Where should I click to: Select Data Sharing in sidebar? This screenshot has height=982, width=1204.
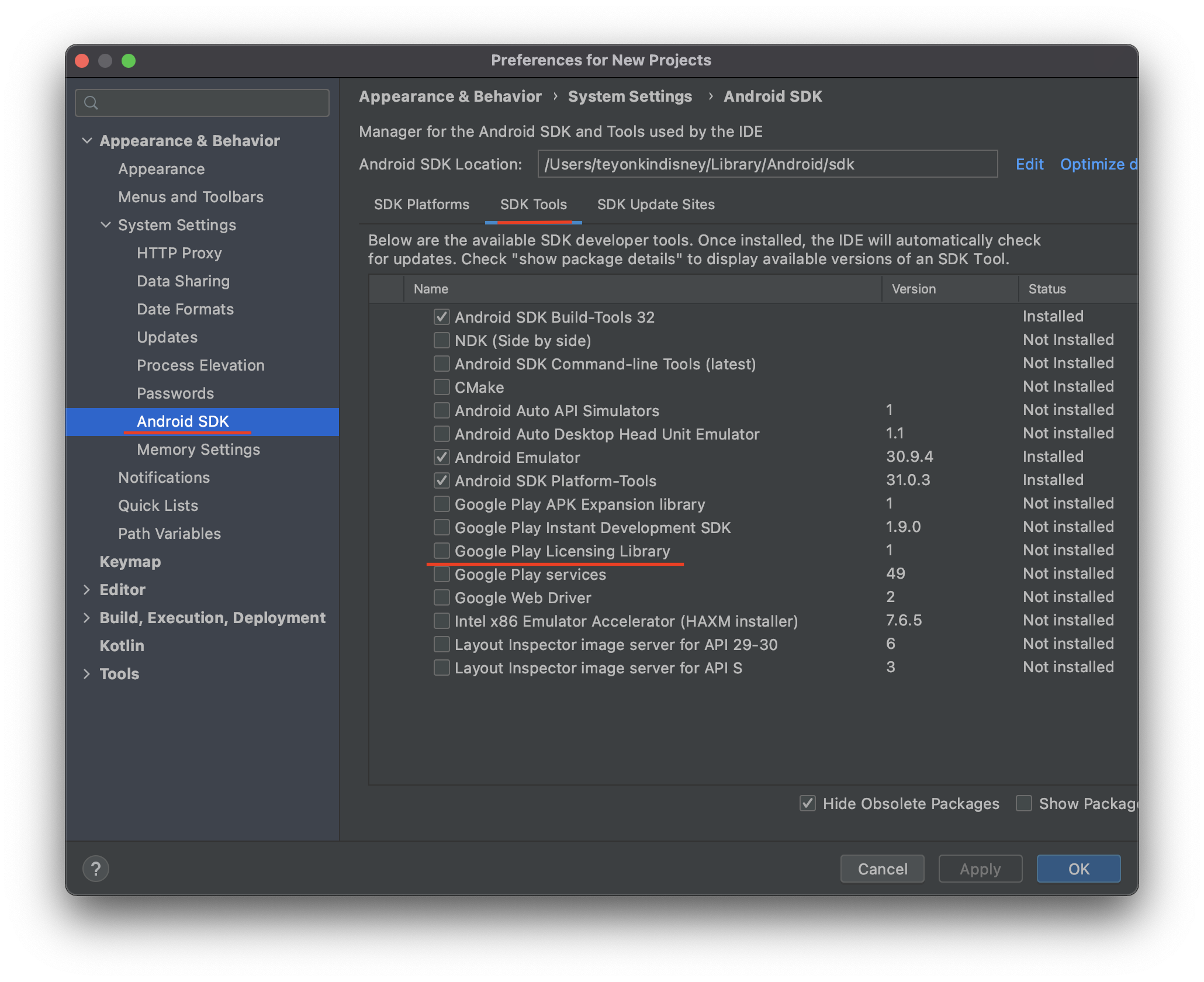tap(183, 281)
